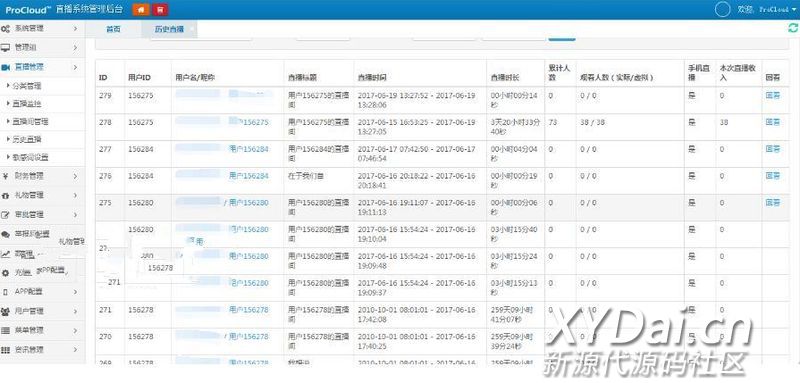Expand the 用户管理 chevron
The image size is (800, 383).
(x=75, y=312)
